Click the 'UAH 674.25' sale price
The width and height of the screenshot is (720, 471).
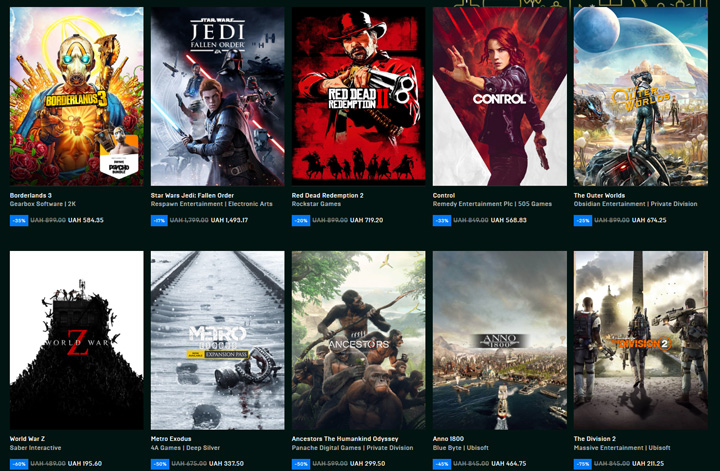tap(650, 220)
